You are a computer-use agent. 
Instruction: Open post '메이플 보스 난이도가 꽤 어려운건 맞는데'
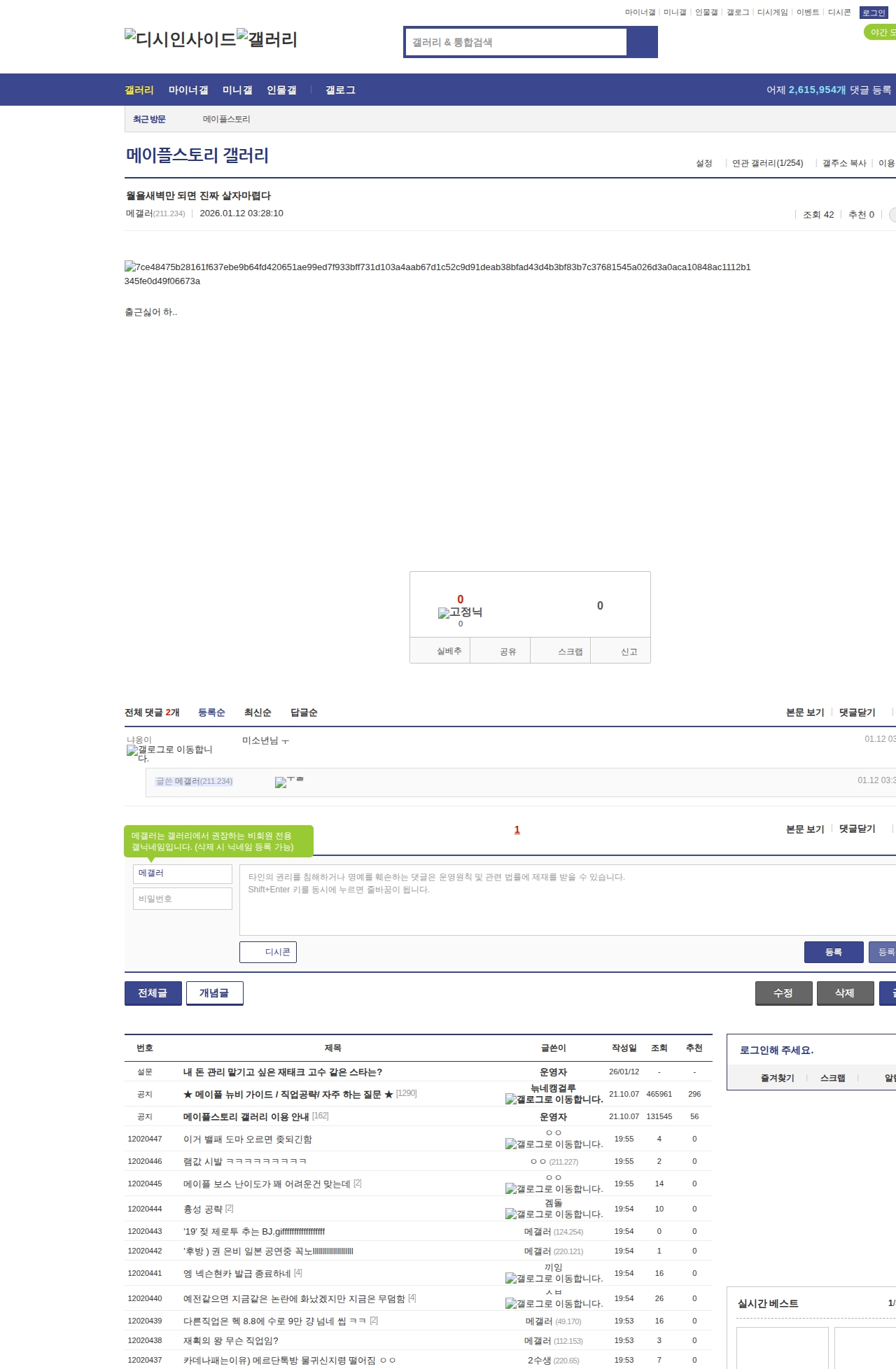coord(267,1184)
